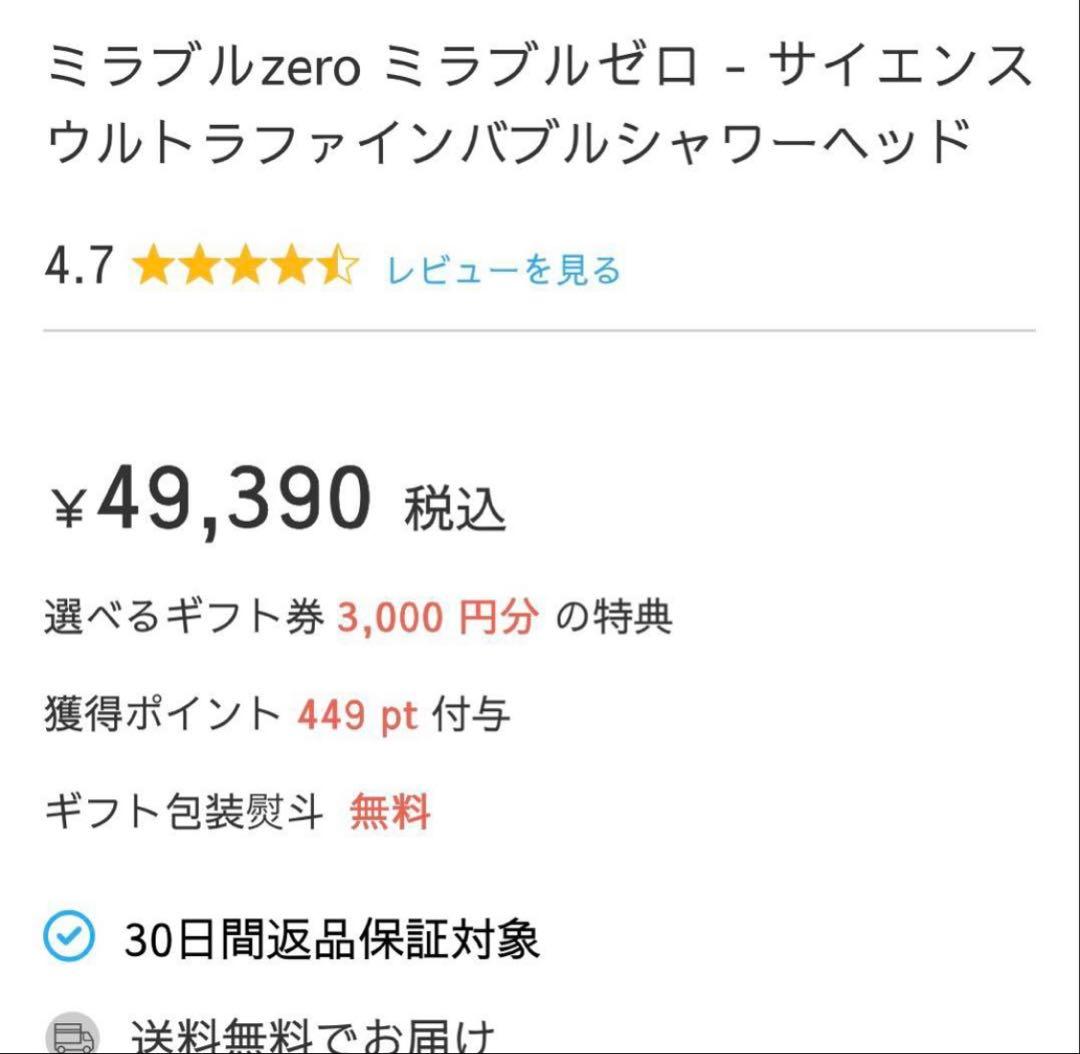Click 送料無料でお届け shipping text

[x=310, y=1035]
